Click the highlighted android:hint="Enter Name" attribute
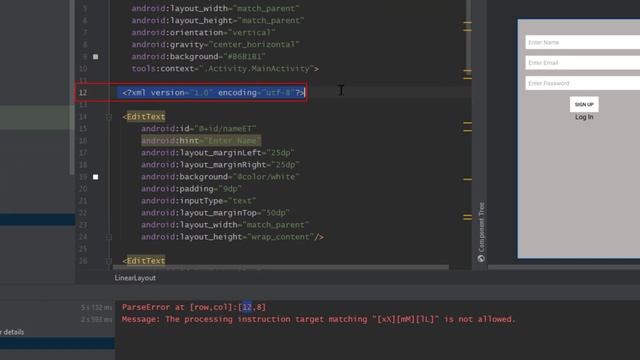 201,140
